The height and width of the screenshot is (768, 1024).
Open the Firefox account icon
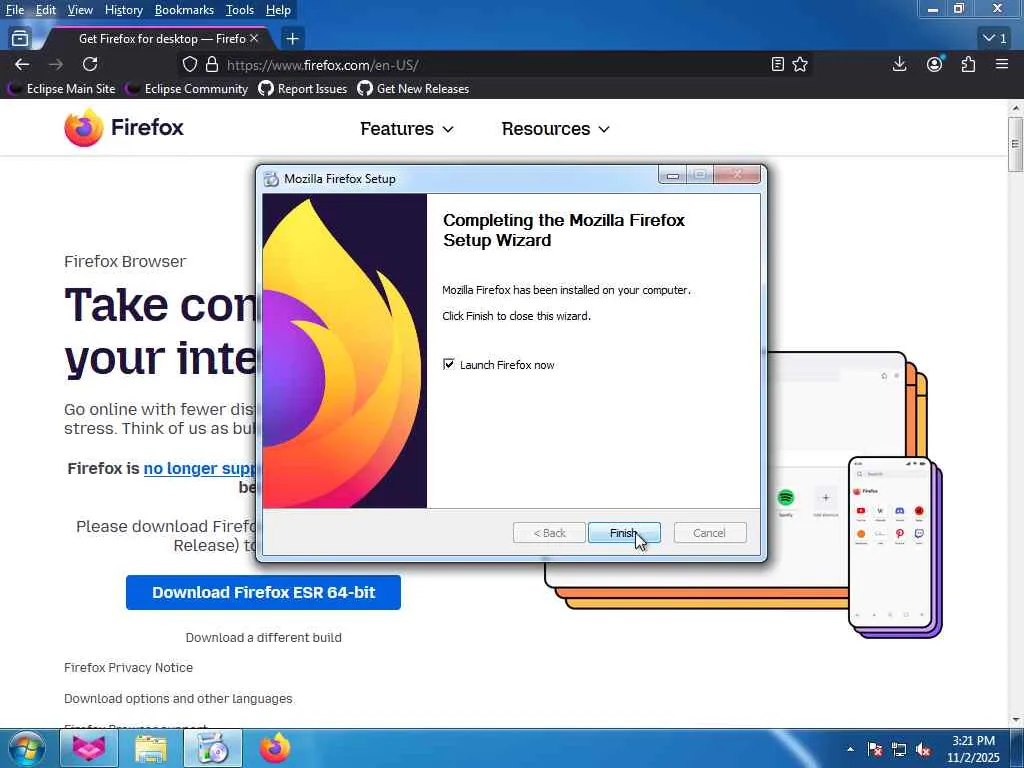[x=935, y=64]
